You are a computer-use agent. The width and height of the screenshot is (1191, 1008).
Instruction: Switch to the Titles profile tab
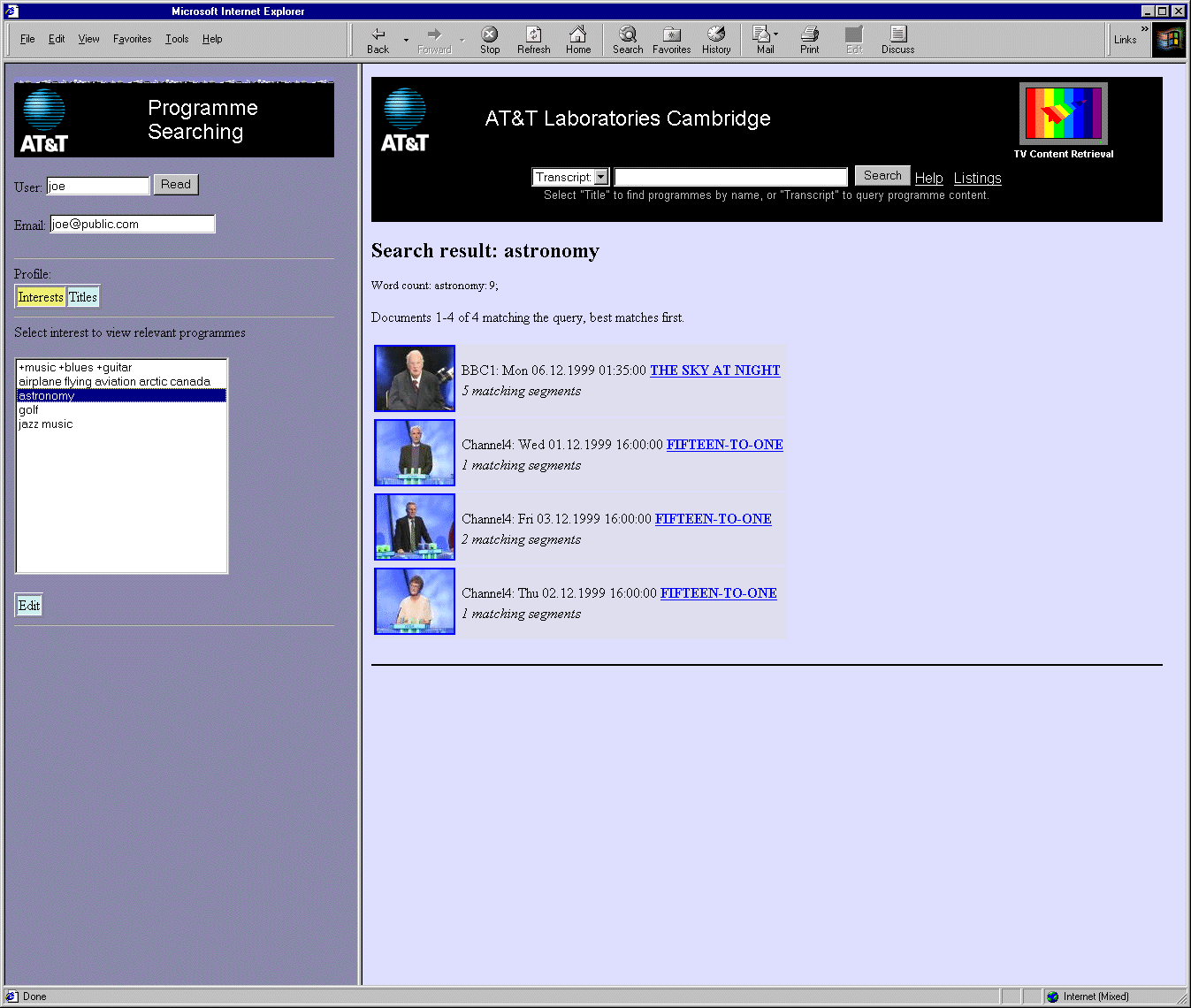click(83, 297)
